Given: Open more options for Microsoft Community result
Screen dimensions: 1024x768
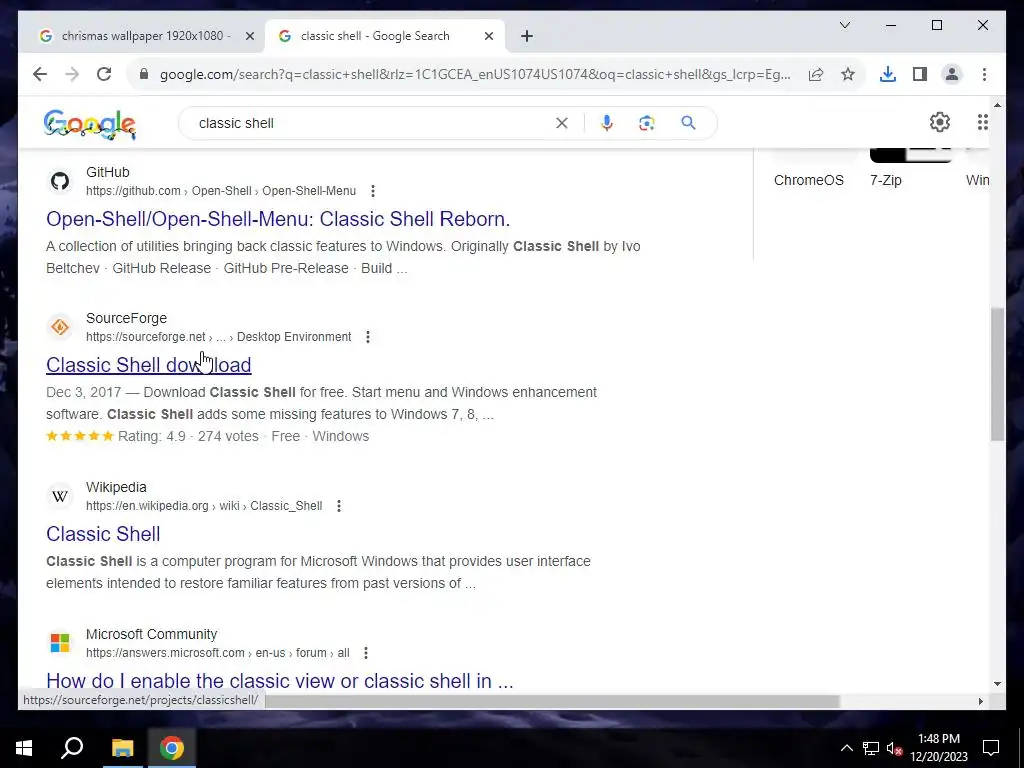Looking at the screenshot, I should [x=366, y=653].
